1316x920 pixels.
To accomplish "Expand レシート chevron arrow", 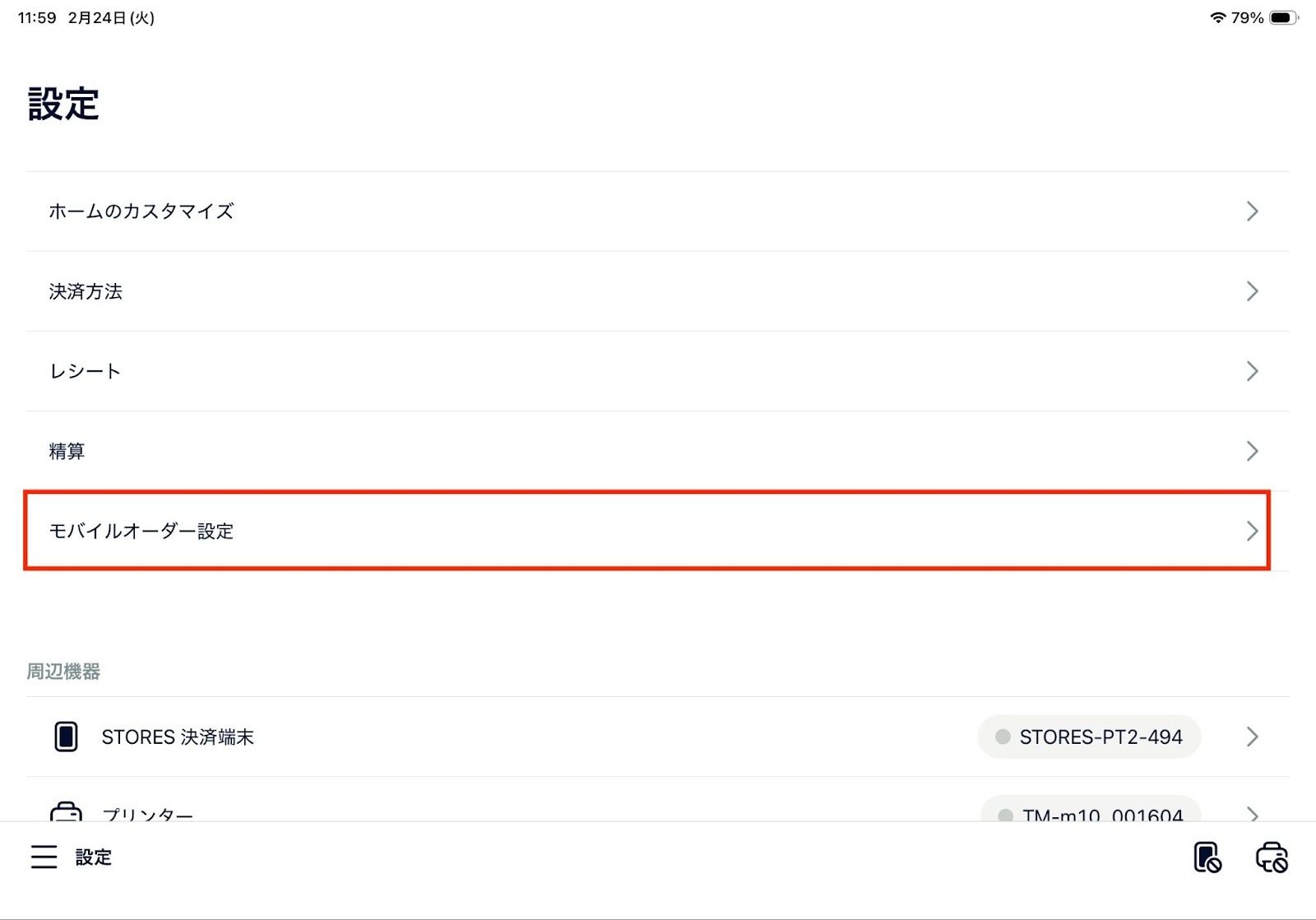I will (1252, 371).
